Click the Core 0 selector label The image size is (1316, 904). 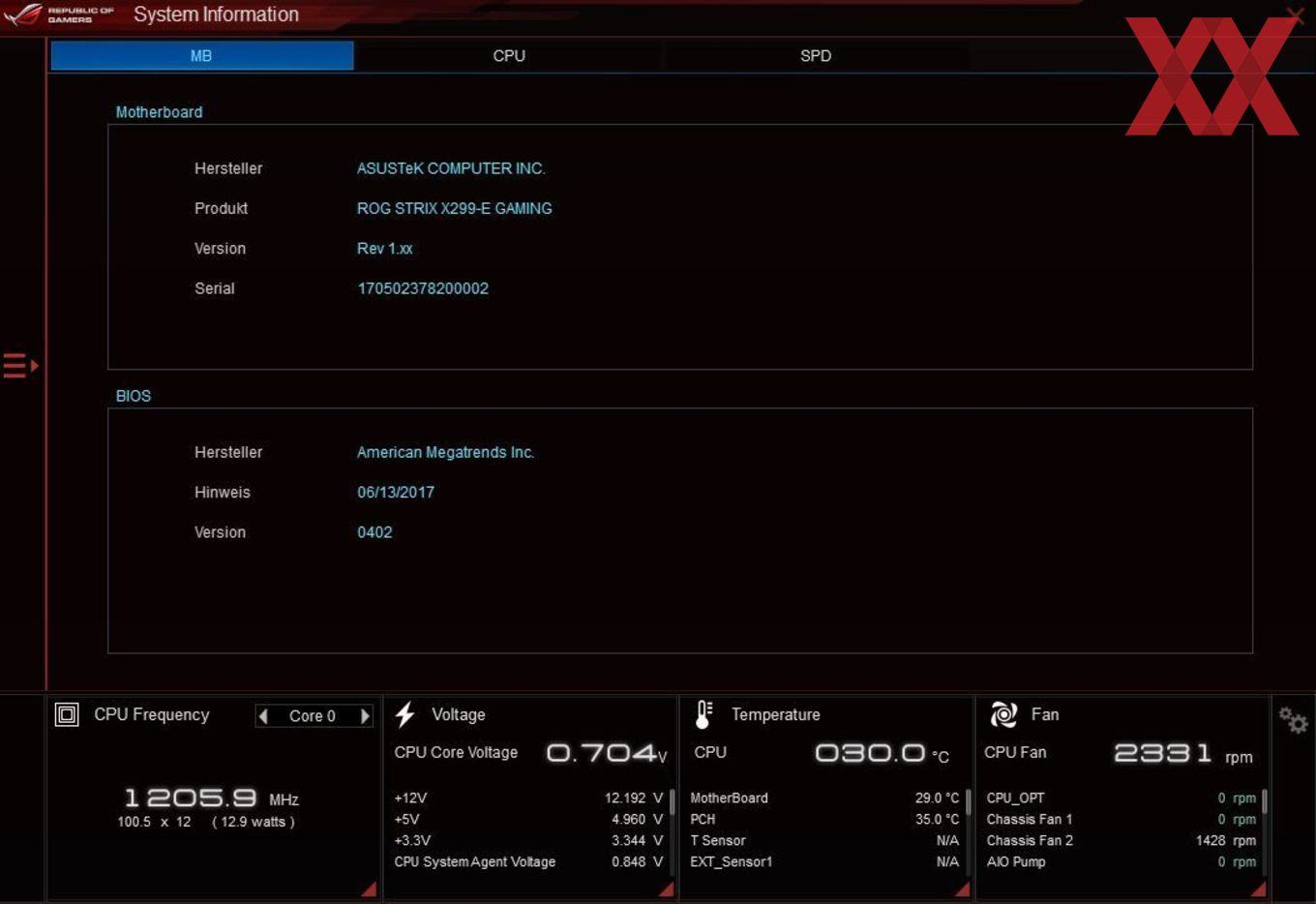[x=313, y=716]
